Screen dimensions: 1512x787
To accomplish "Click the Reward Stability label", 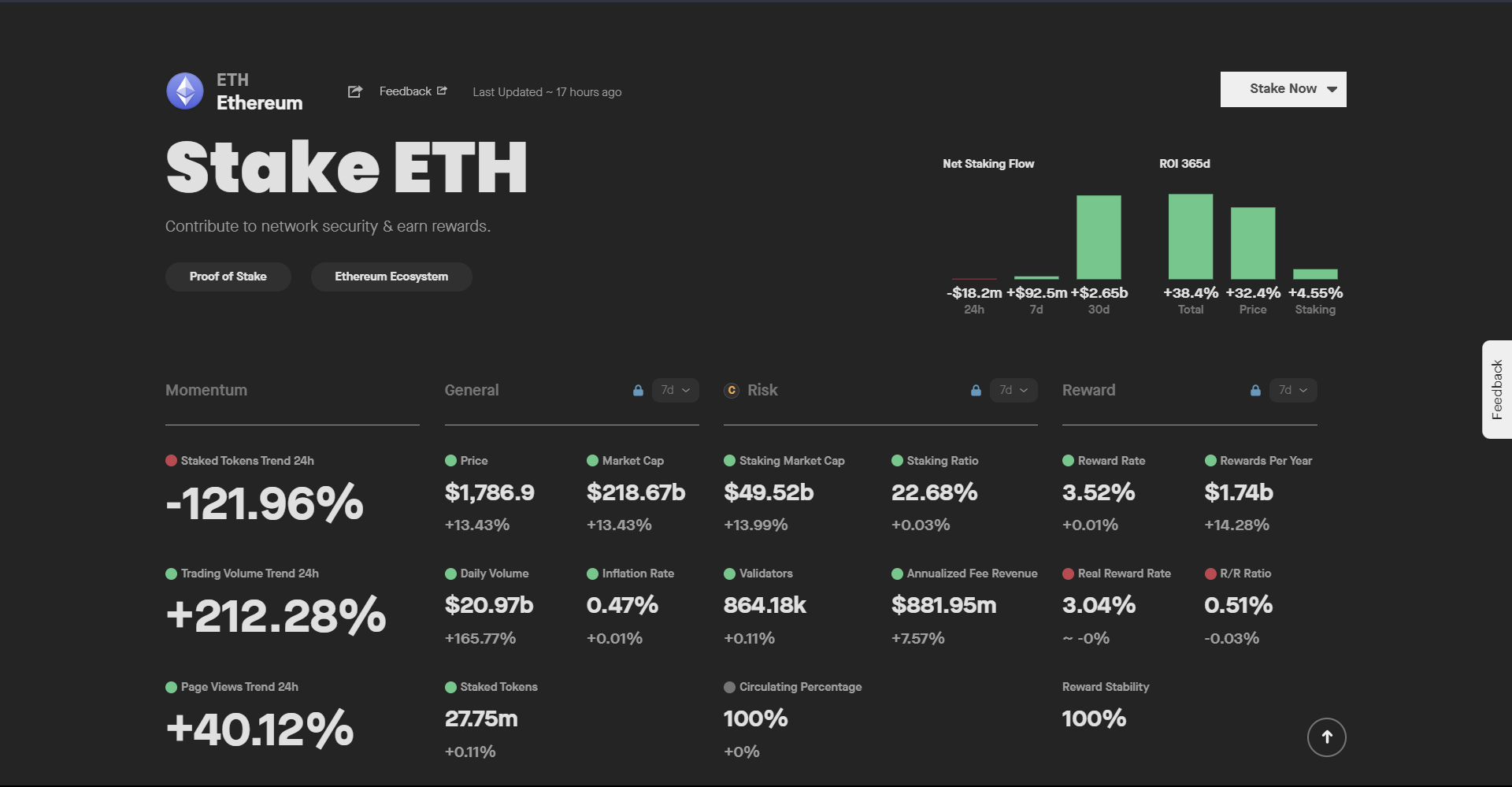I will [1106, 687].
